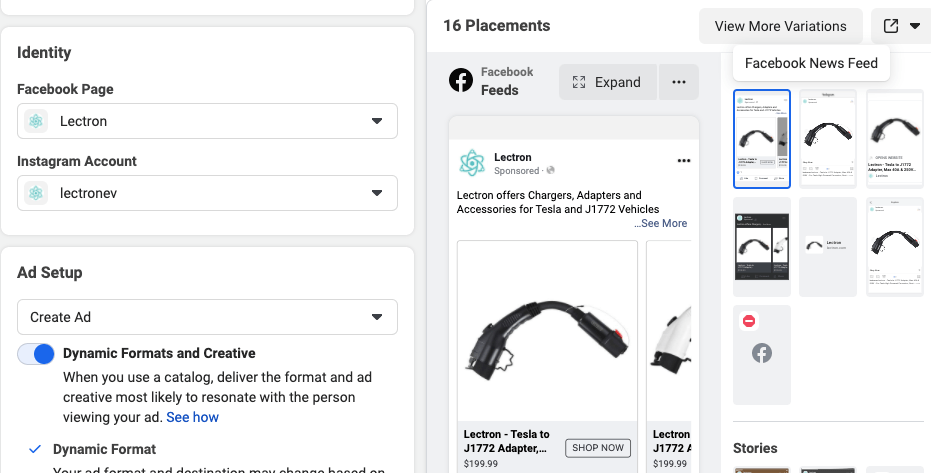Screen dimensions: 931x473
Task: Click the Lectron atom logo in ad preview
Action: pyautogui.click(x=471, y=163)
